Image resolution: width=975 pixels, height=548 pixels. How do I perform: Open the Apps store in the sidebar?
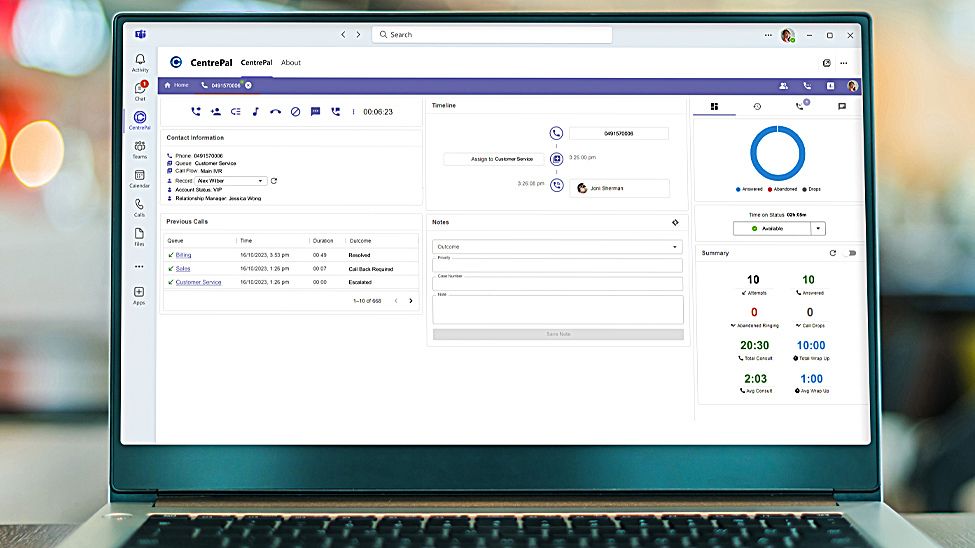(139, 295)
